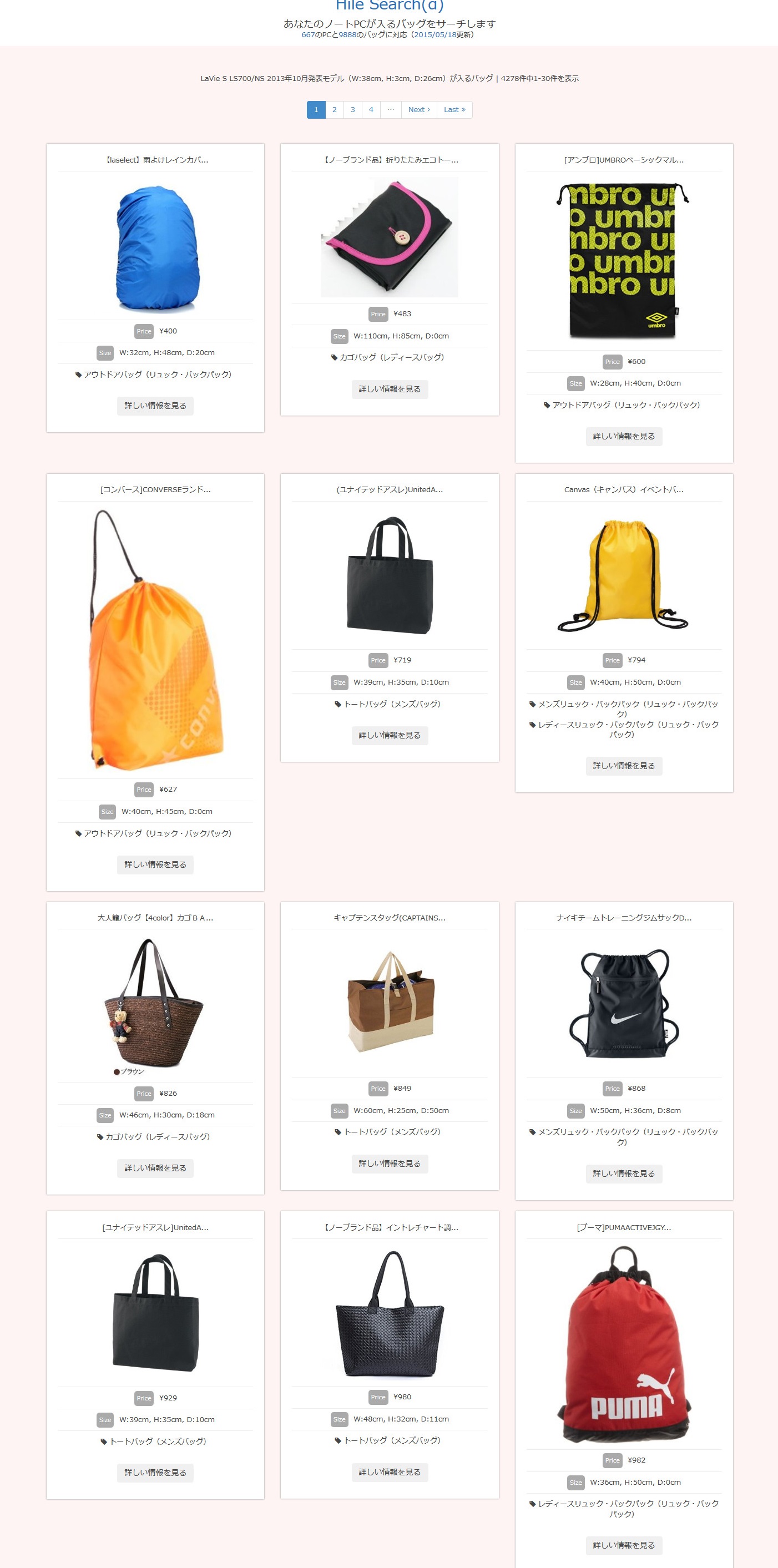View details for the ¥849 Captain Stag tote

click(390, 1163)
